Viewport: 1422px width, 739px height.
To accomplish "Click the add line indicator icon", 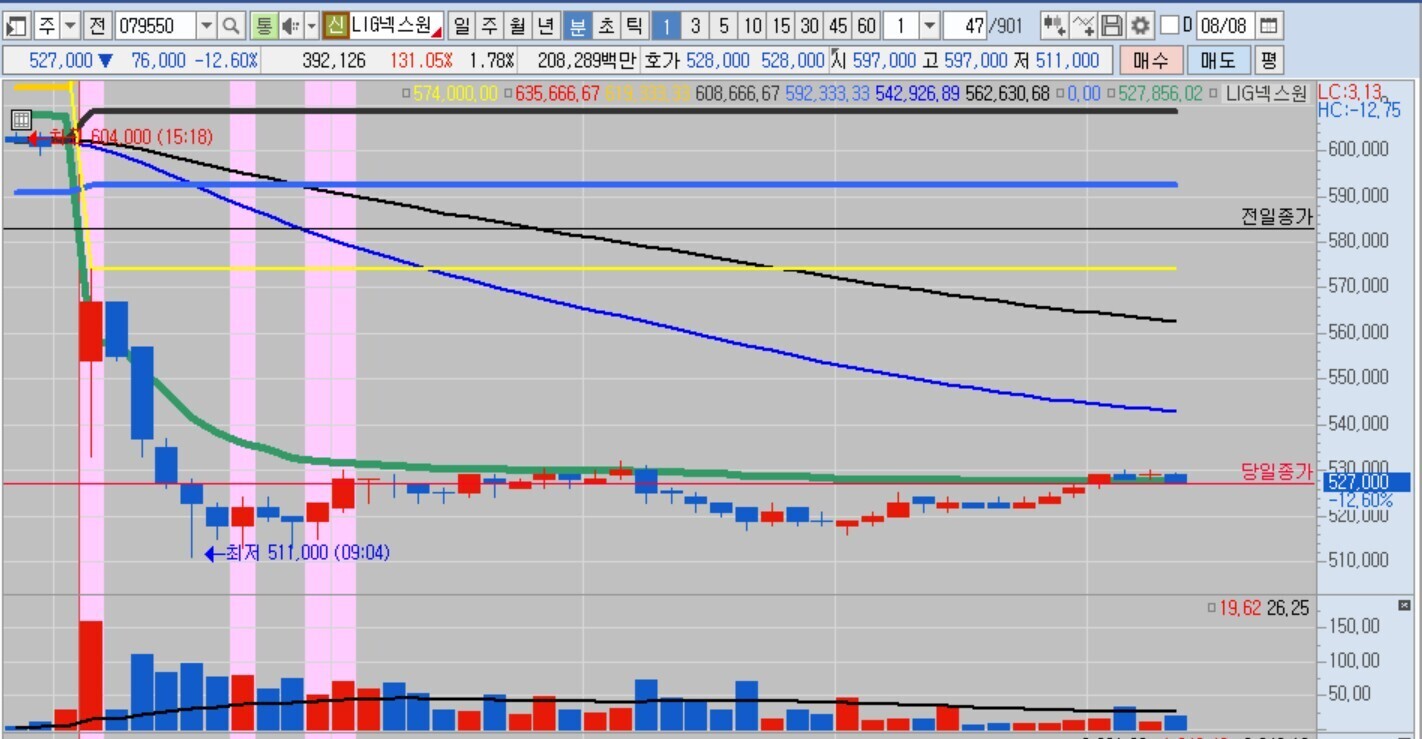I will pyautogui.click(x=1083, y=26).
